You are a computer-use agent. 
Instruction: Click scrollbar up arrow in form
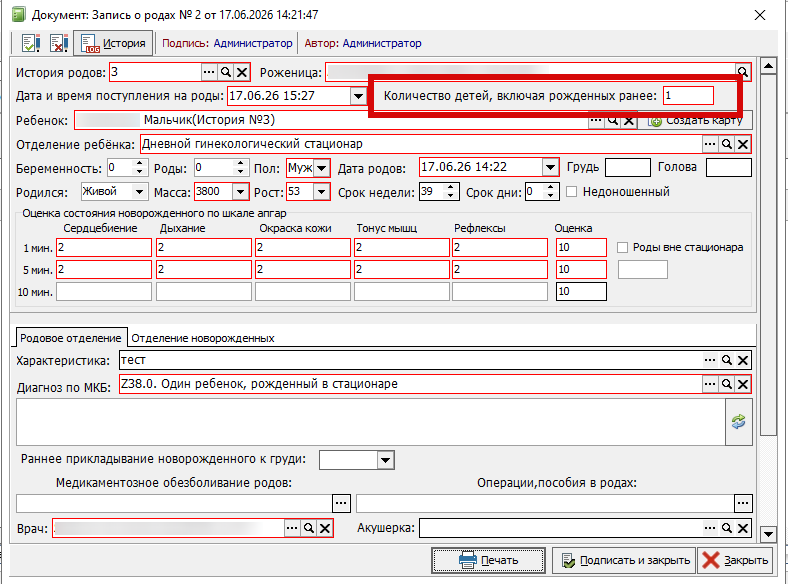tap(768, 66)
